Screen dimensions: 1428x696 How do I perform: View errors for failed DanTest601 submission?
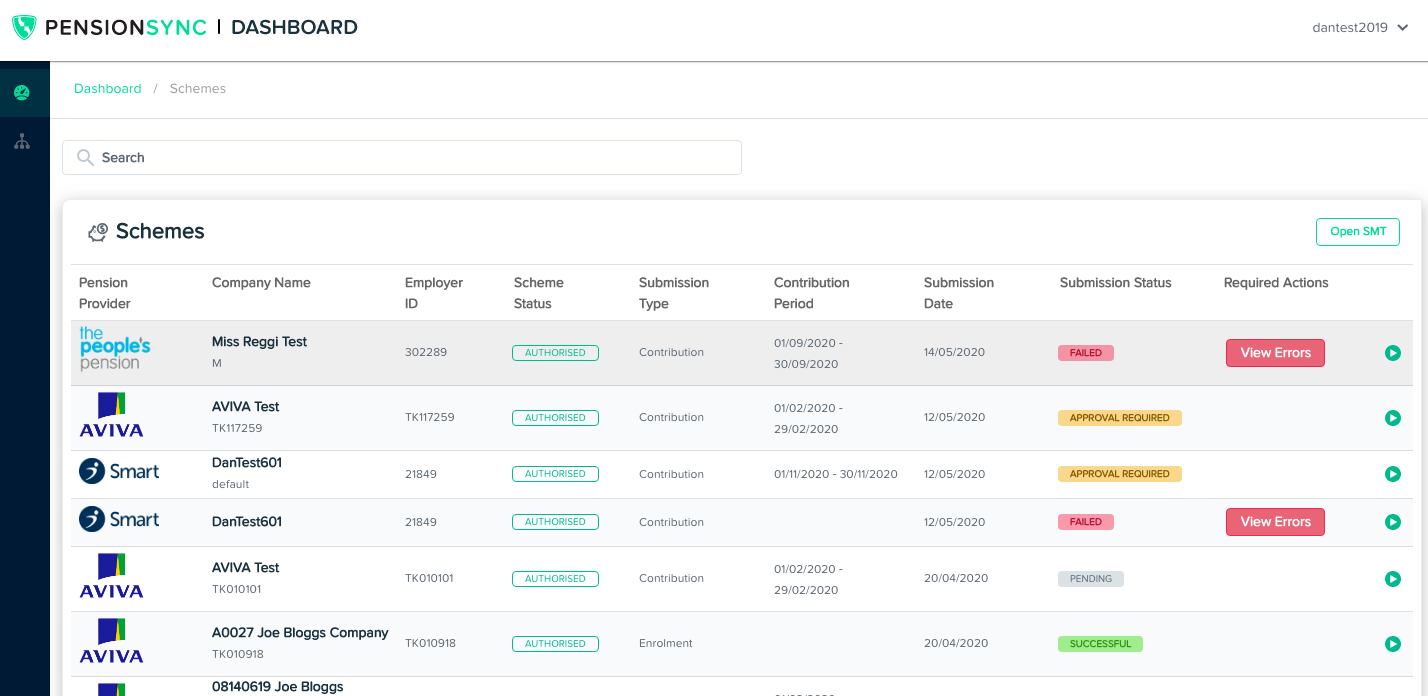click(1274, 522)
